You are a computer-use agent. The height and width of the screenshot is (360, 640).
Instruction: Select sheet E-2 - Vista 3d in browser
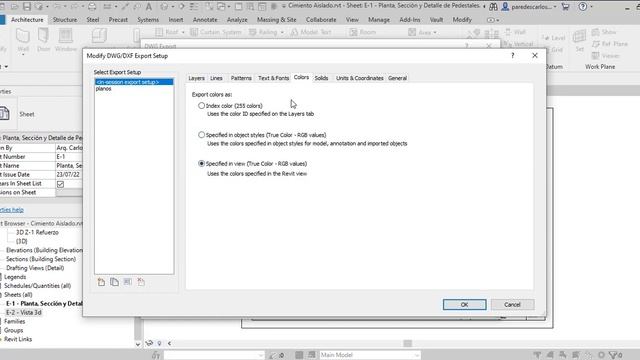pyautogui.click(x=24, y=313)
